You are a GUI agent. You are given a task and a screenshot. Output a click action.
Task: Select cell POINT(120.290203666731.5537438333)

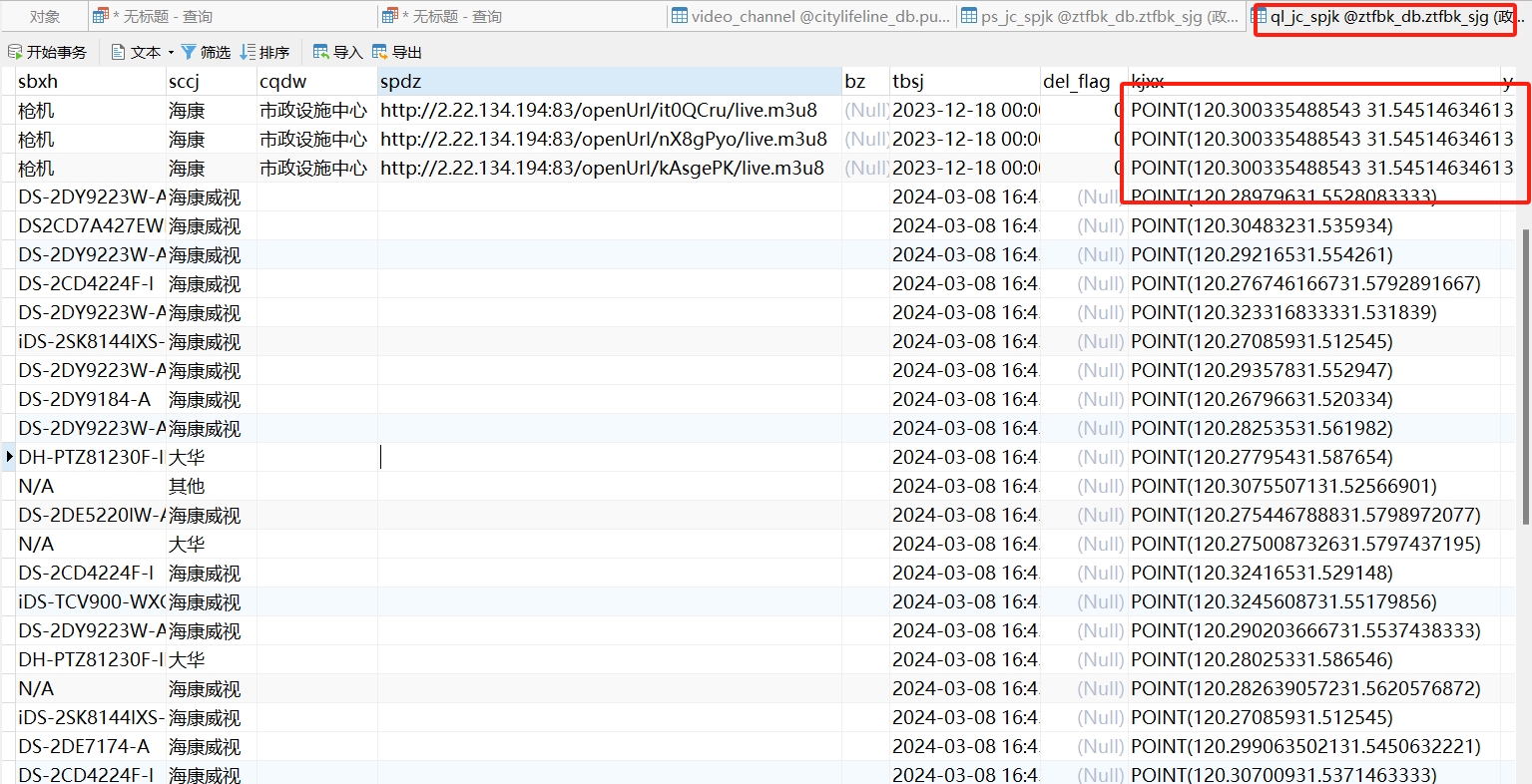1314,630
